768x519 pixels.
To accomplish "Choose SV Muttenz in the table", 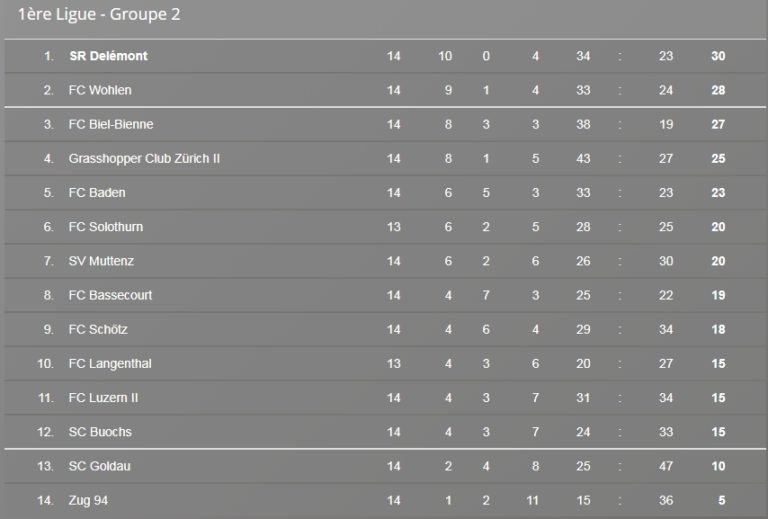I will pyautogui.click(x=101, y=261).
